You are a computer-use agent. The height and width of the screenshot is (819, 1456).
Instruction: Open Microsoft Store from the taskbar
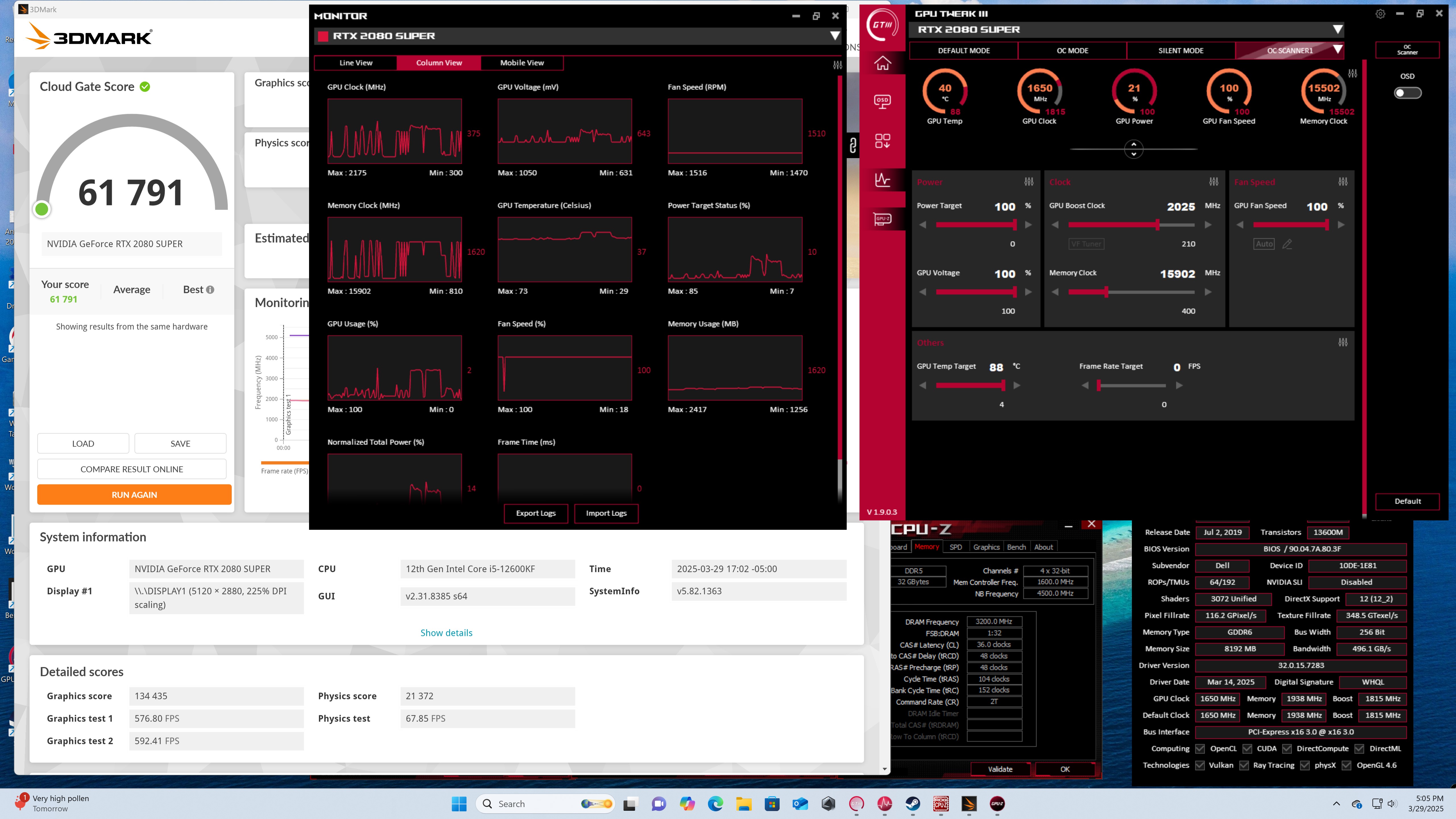tap(772, 804)
